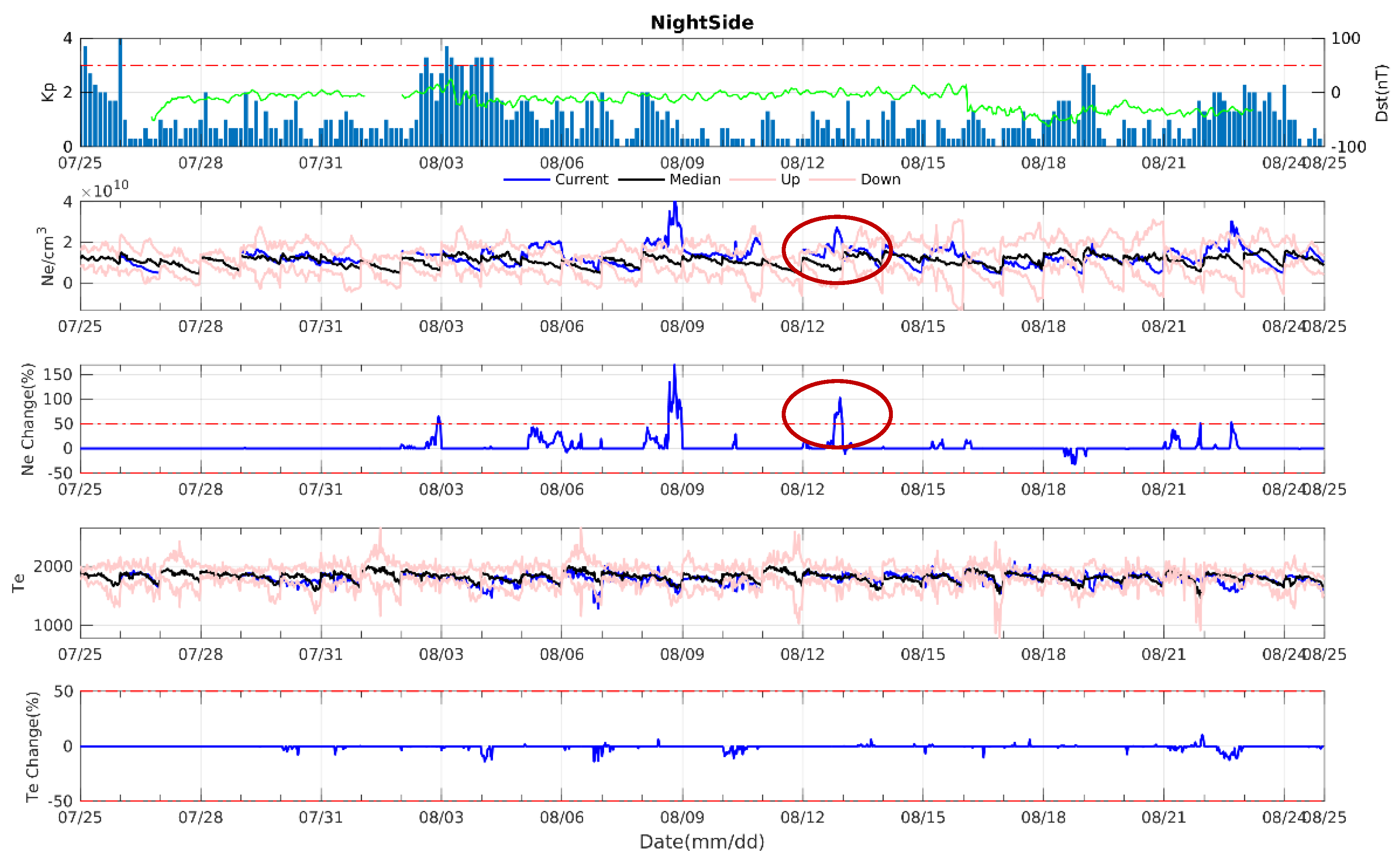Click the Kp y-axis label

(48, 92)
